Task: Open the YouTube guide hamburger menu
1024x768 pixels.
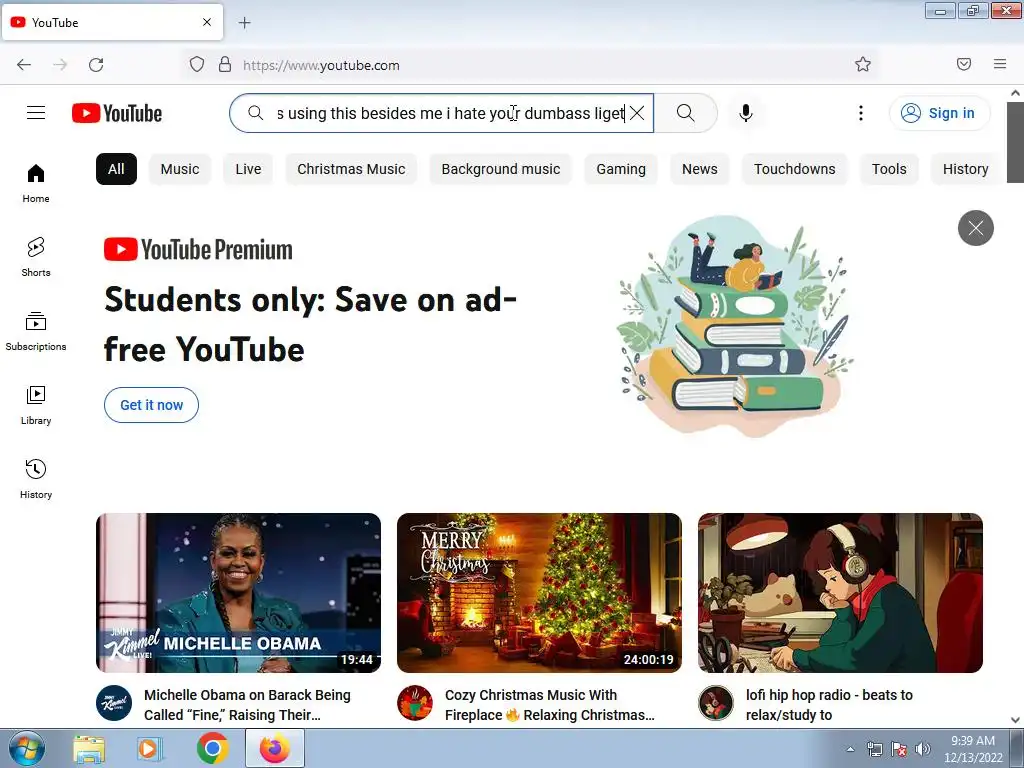Action: coord(36,113)
